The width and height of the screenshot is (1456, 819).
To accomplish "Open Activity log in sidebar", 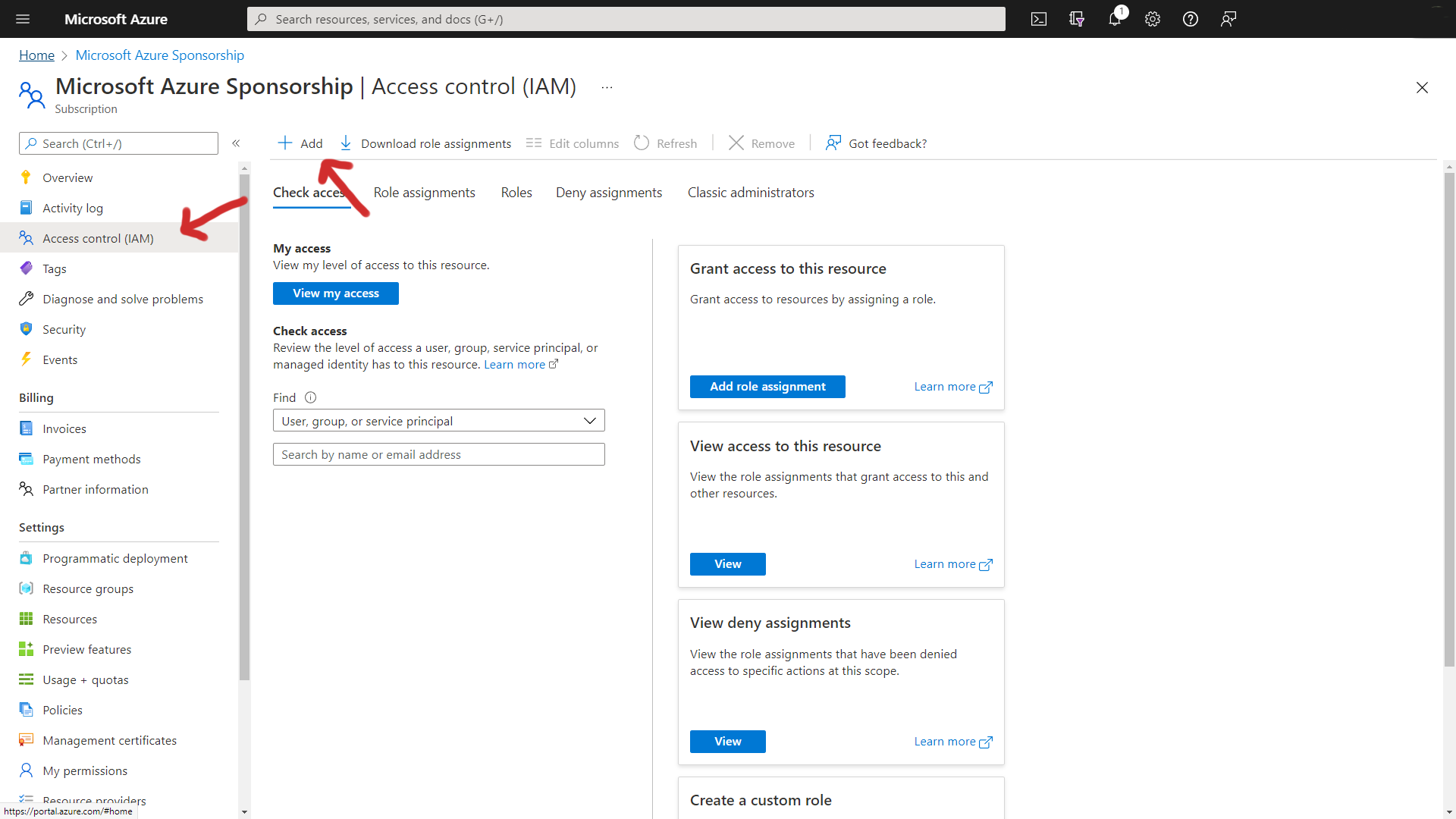I will pyautogui.click(x=119, y=208).
